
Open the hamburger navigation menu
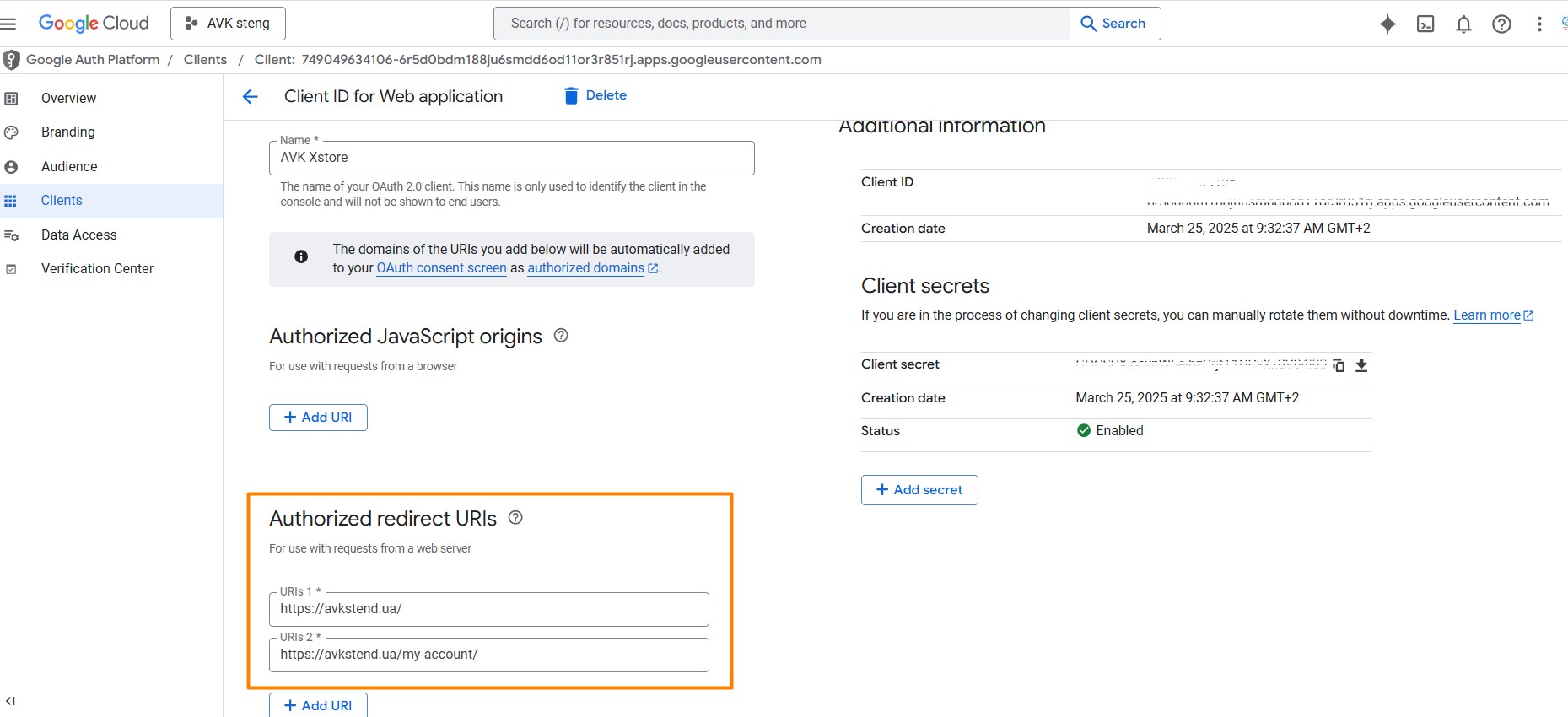tap(8, 24)
